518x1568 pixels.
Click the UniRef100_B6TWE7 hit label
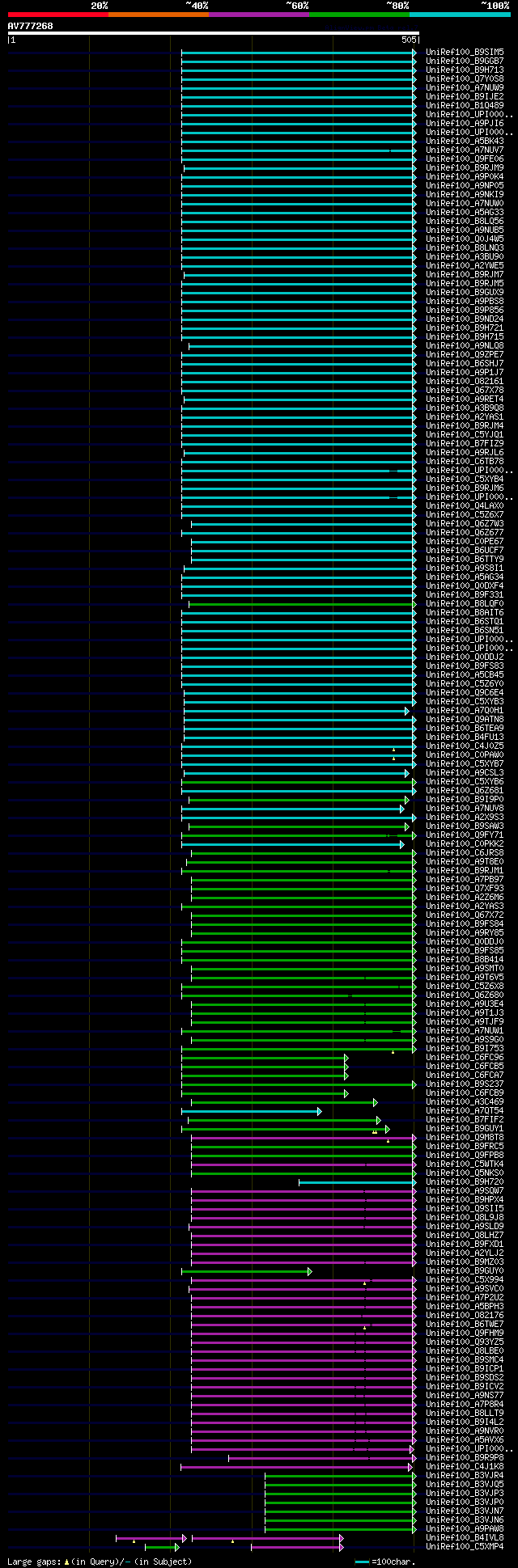[465, 1324]
